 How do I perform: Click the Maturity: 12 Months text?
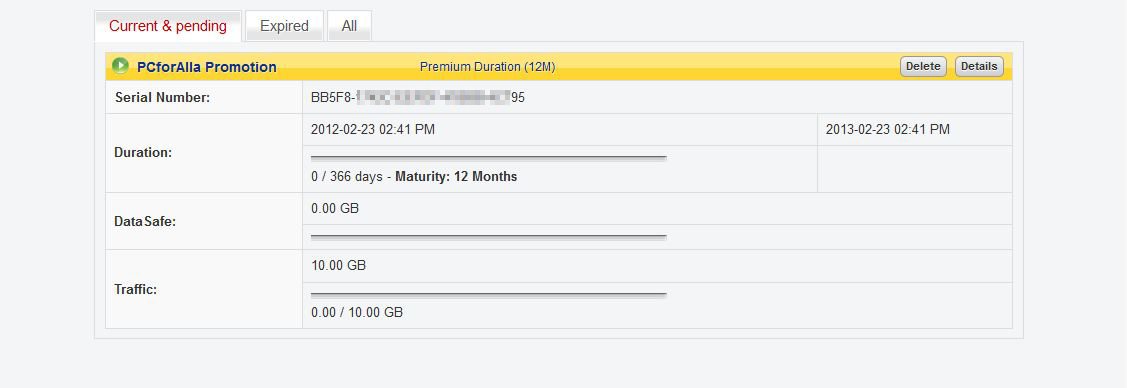pos(456,176)
